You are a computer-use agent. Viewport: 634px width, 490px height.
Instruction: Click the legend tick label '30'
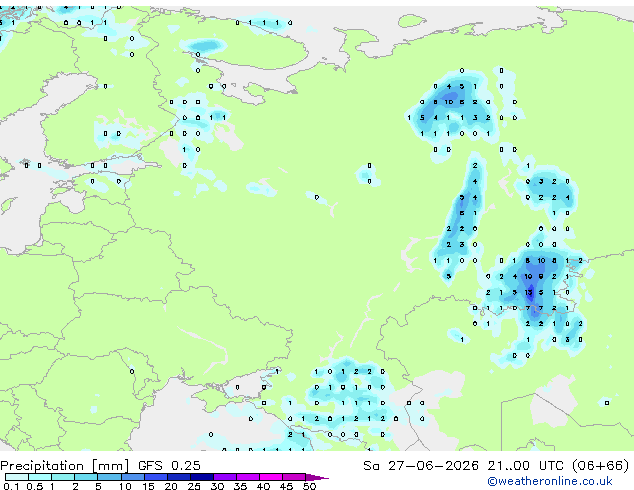[217, 486]
